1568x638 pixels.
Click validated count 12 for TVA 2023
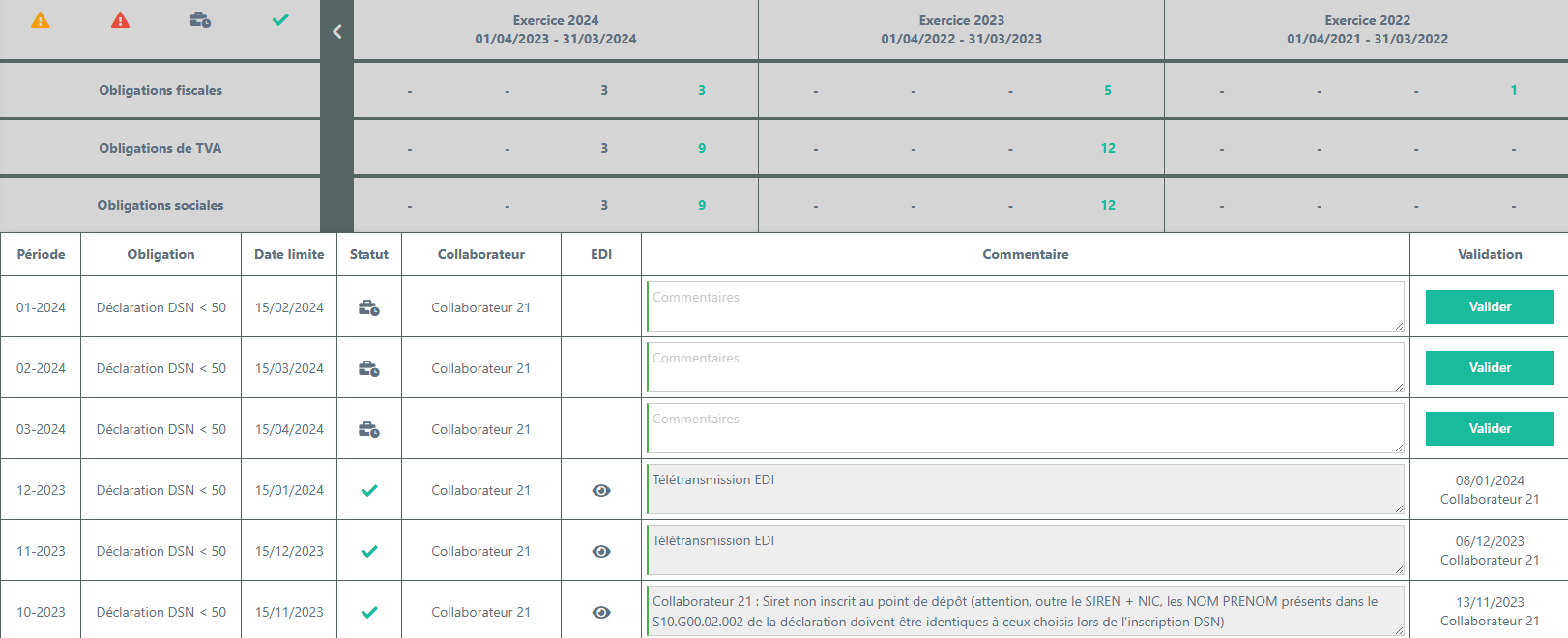(x=1107, y=148)
